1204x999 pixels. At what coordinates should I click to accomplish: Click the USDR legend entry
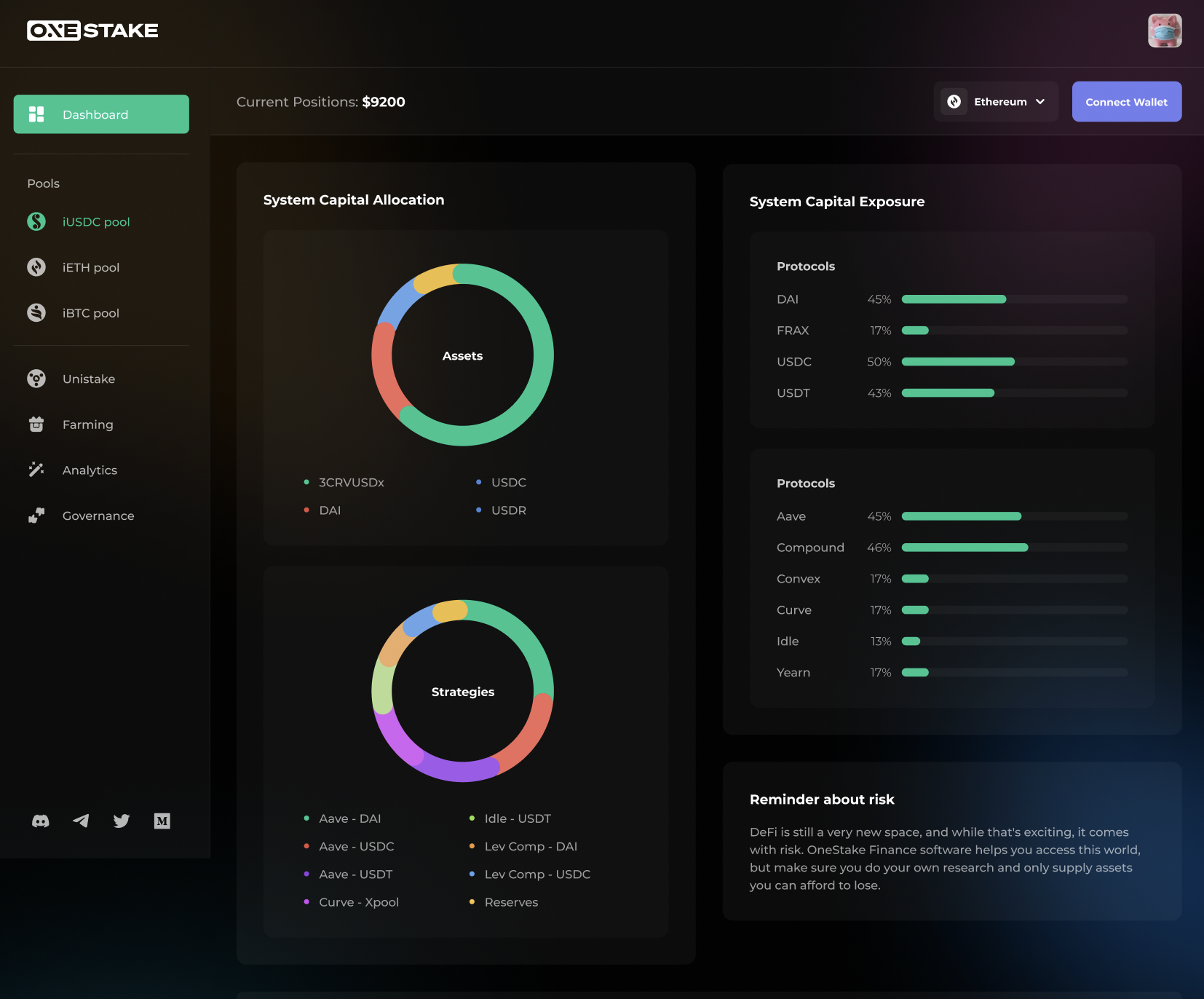501,510
